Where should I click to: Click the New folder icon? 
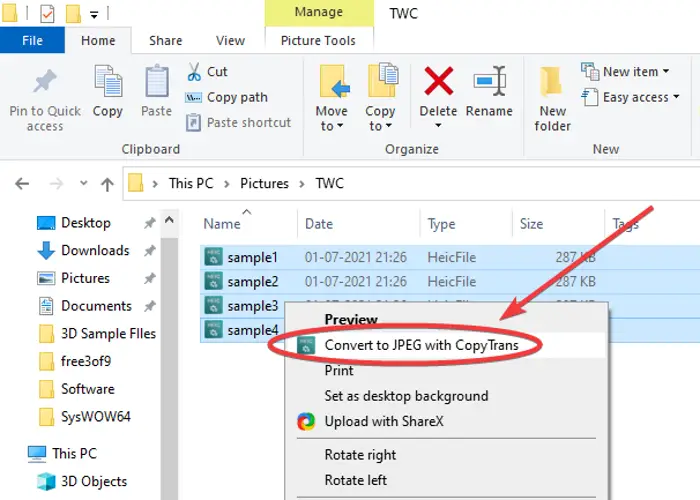551,81
